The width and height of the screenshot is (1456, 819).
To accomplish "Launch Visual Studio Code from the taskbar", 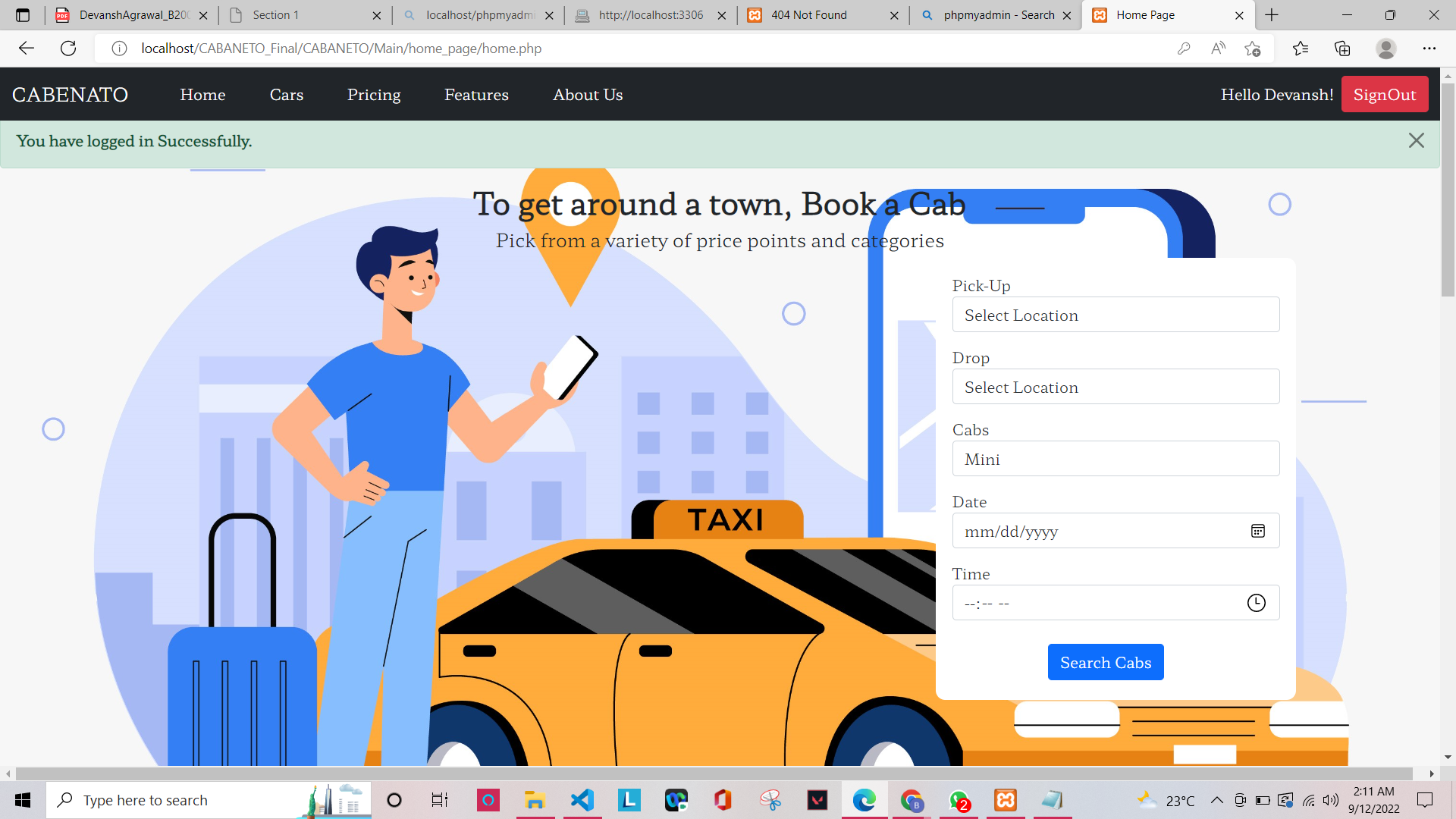I will click(582, 800).
